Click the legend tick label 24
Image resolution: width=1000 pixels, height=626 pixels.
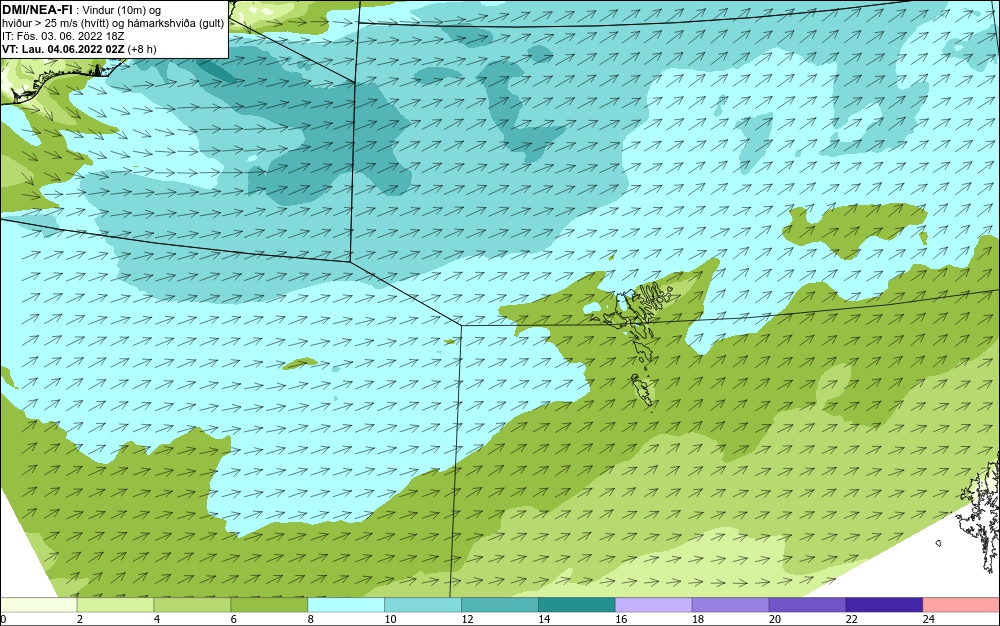[x=928, y=619]
